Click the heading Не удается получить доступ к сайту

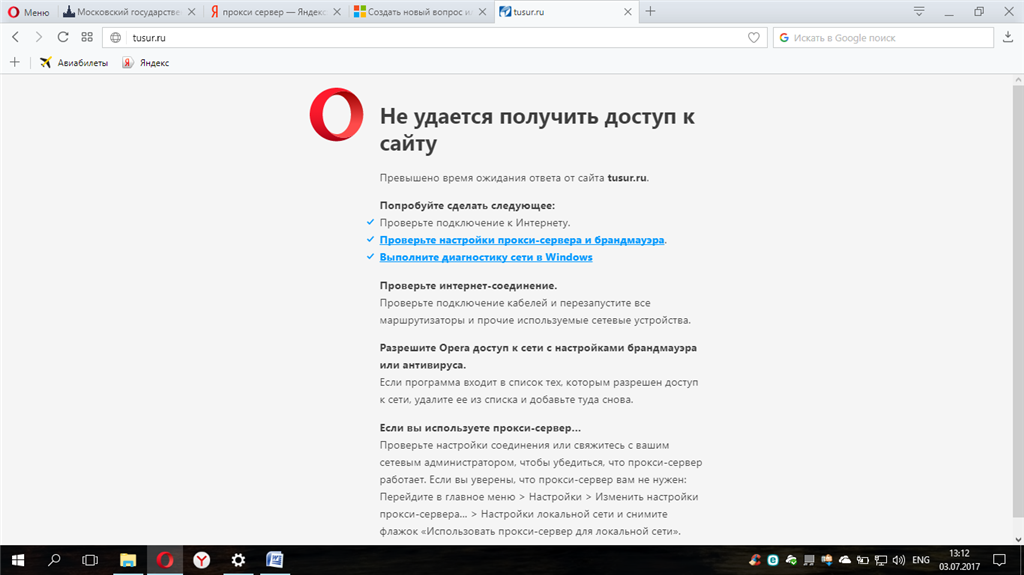[537, 129]
